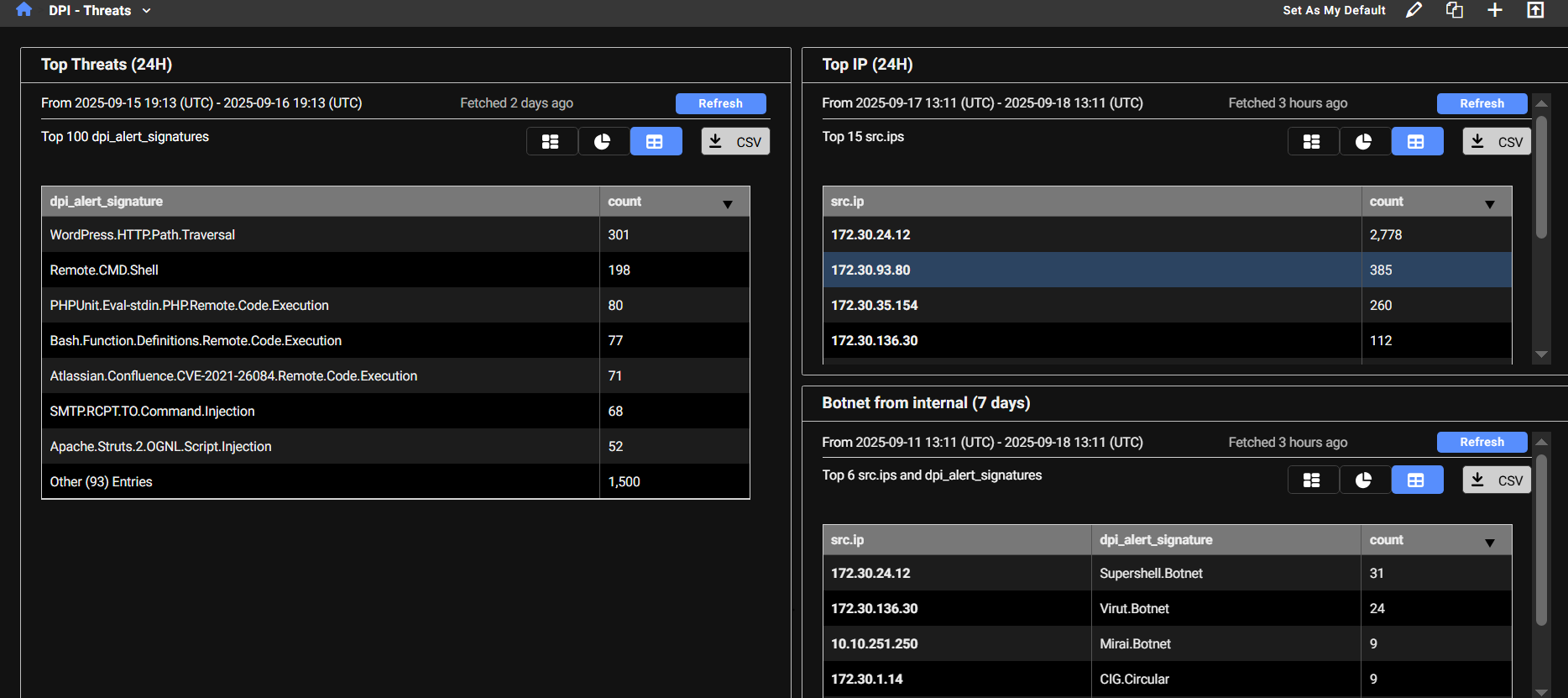Show Botnet widget as pie chart

coord(1364,480)
